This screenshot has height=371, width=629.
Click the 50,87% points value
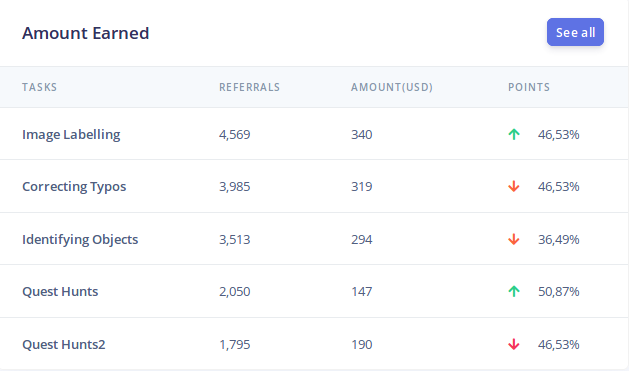click(x=558, y=291)
